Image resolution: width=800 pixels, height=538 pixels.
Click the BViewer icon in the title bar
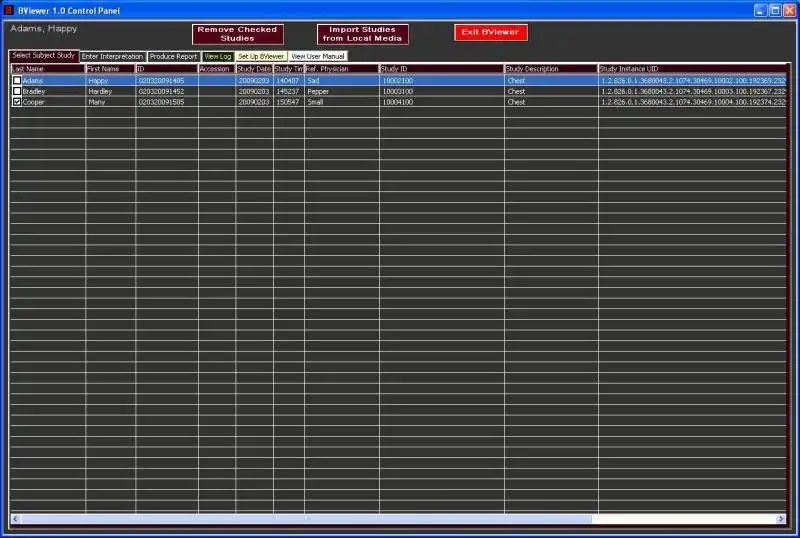tap(8, 10)
